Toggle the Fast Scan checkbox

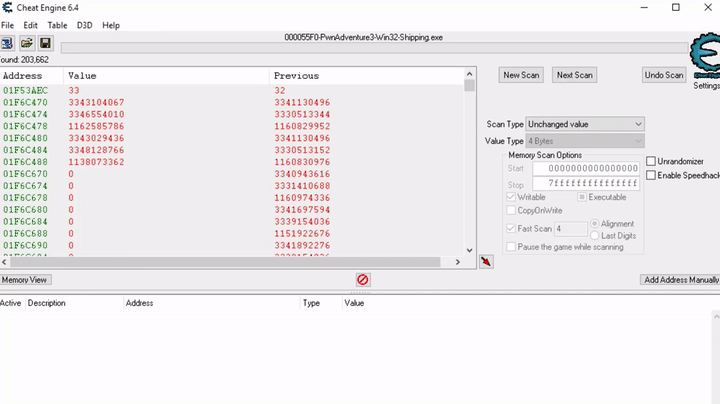point(512,229)
